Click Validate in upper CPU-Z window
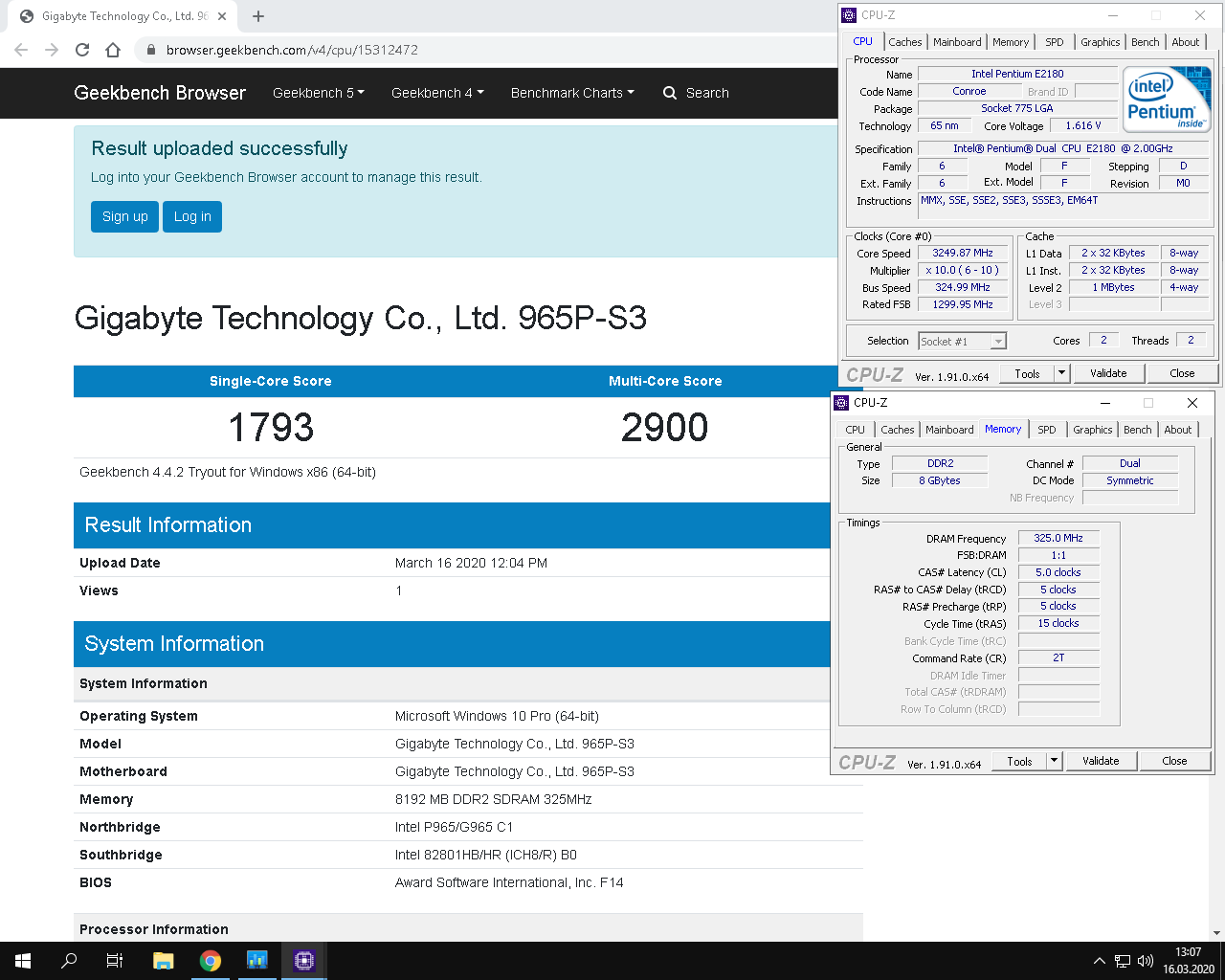The height and width of the screenshot is (980, 1225). tap(1108, 373)
